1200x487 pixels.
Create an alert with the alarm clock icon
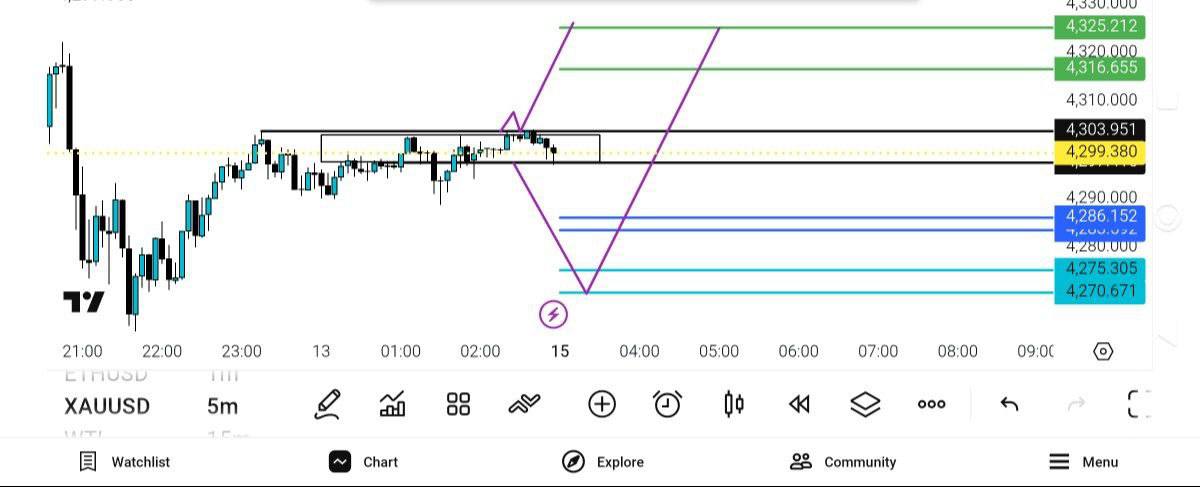click(667, 404)
